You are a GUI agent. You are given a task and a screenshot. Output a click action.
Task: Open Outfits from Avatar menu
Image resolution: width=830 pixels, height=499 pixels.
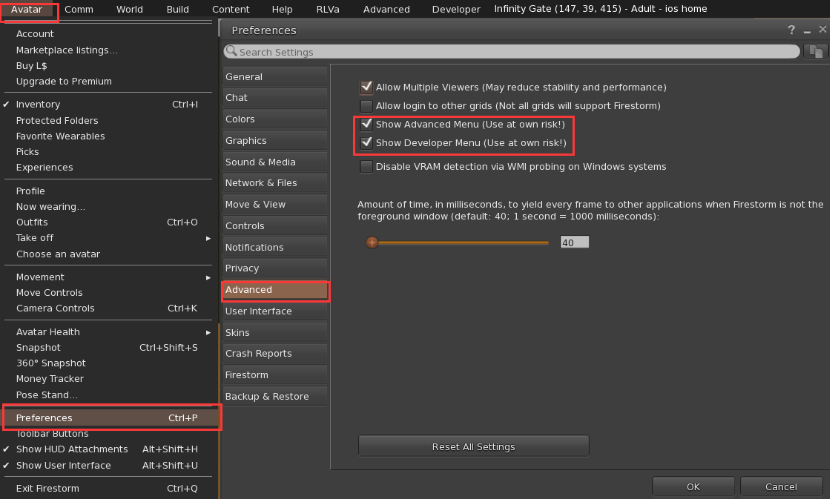pyautogui.click(x=107, y=222)
